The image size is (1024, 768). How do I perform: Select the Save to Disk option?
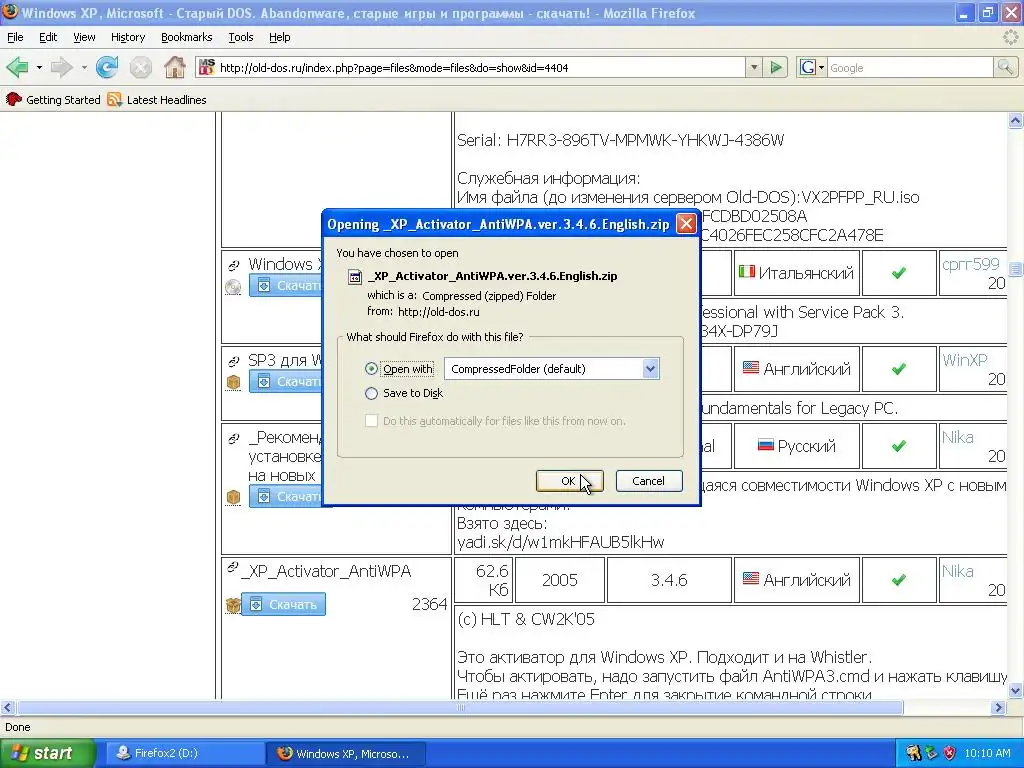(x=371, y=393)
